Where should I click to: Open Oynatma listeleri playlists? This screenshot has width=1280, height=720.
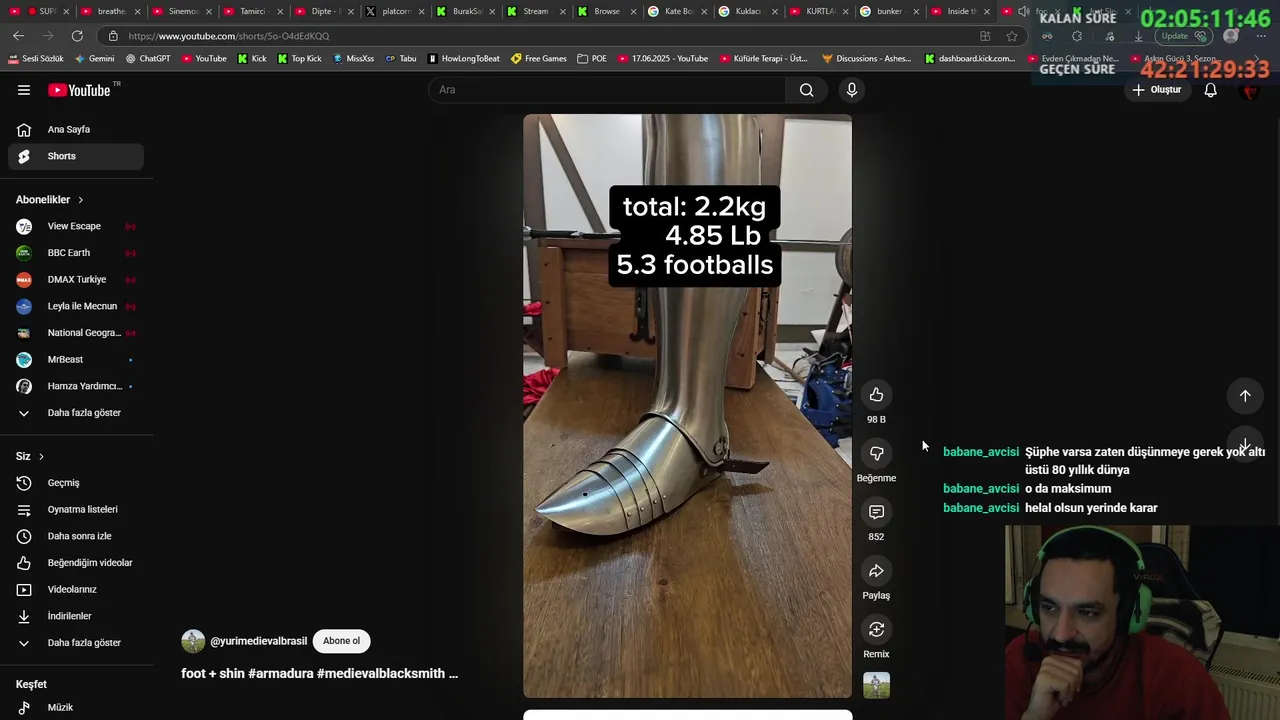pos(76,509)
